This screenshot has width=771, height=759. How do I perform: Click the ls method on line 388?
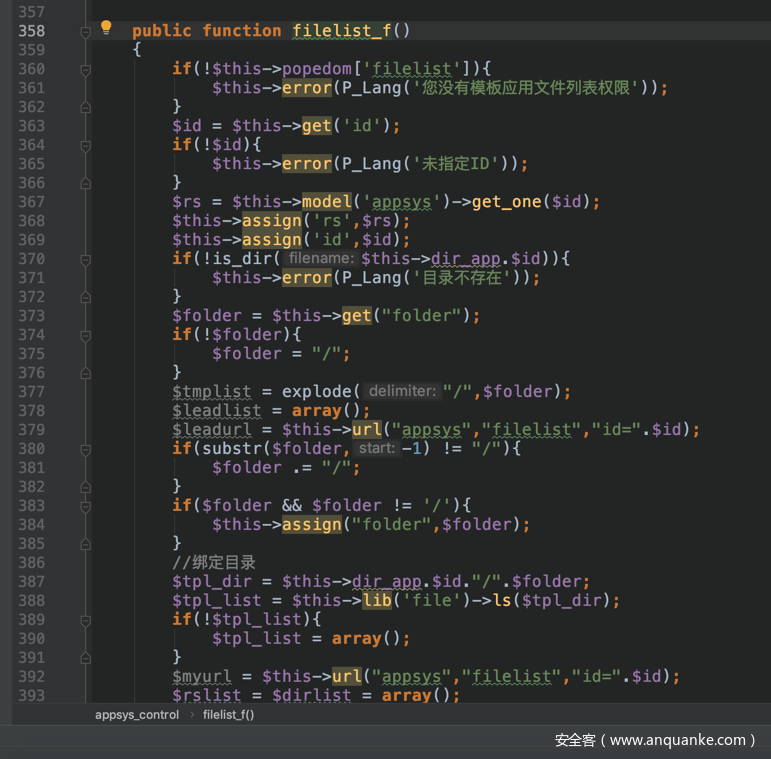click(502, 600)
